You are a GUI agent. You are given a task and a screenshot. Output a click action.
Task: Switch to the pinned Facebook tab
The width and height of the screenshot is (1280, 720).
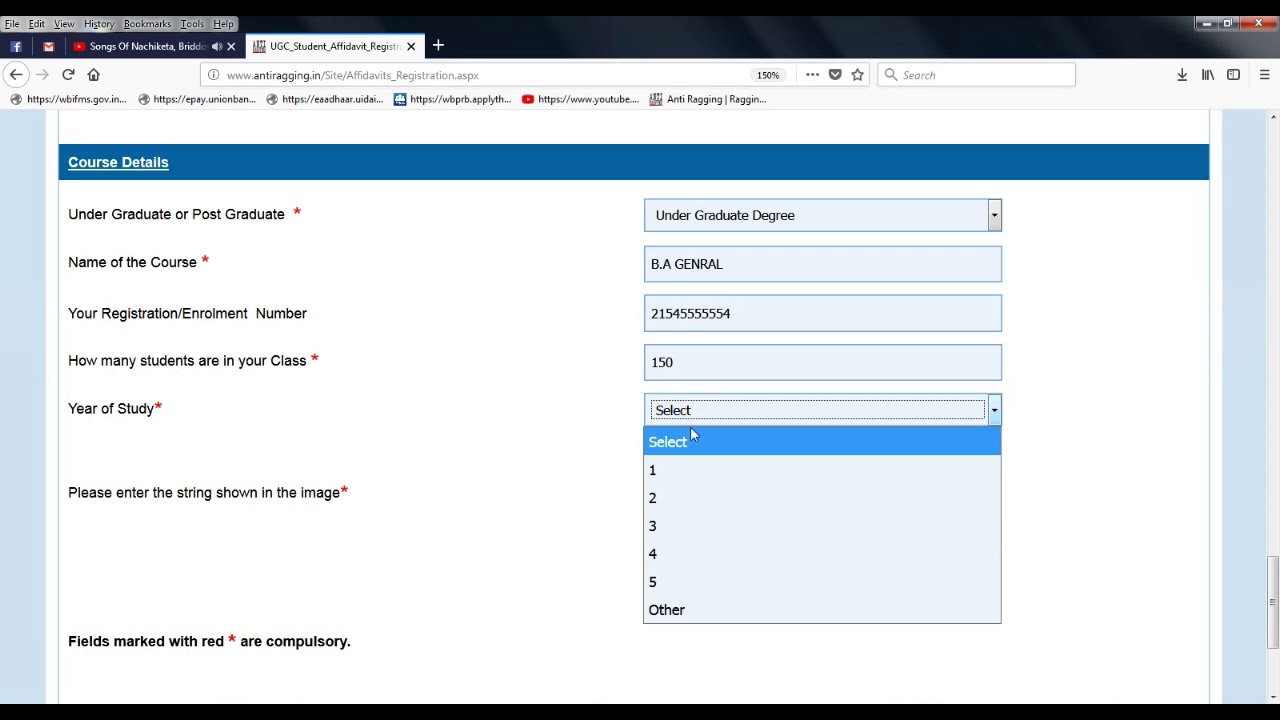pos(16,46)
